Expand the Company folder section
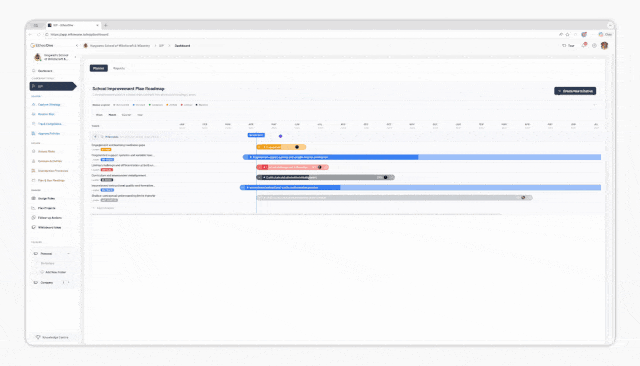 coord(52,282)
